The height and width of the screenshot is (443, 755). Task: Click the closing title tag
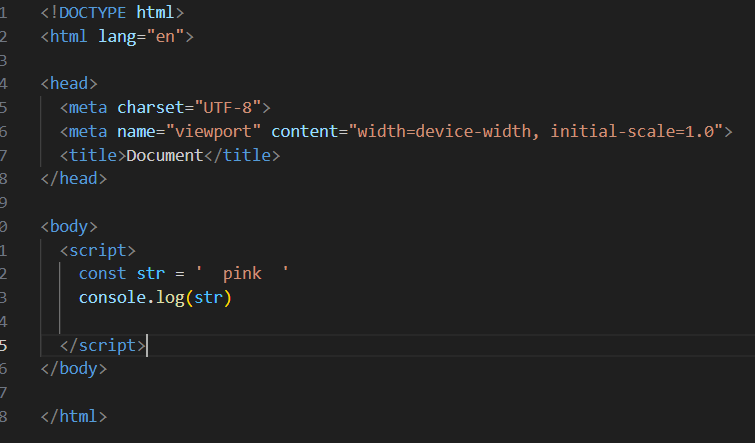pyautogui.click(x=242, y=156)
